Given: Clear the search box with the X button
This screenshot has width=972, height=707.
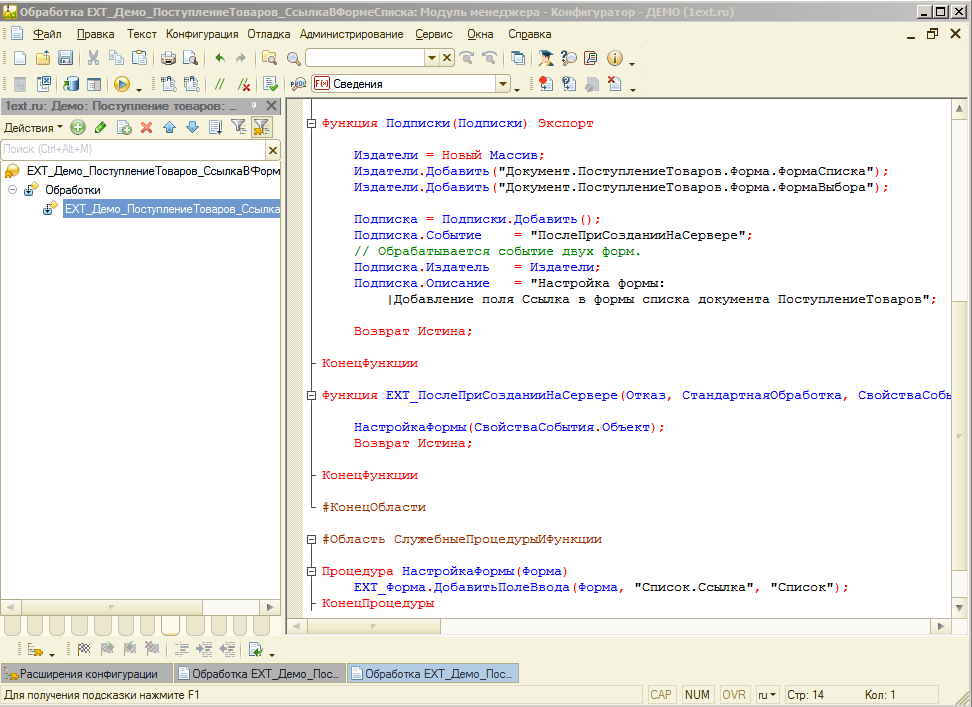Looking at the screenshot, I should [271, 149].
